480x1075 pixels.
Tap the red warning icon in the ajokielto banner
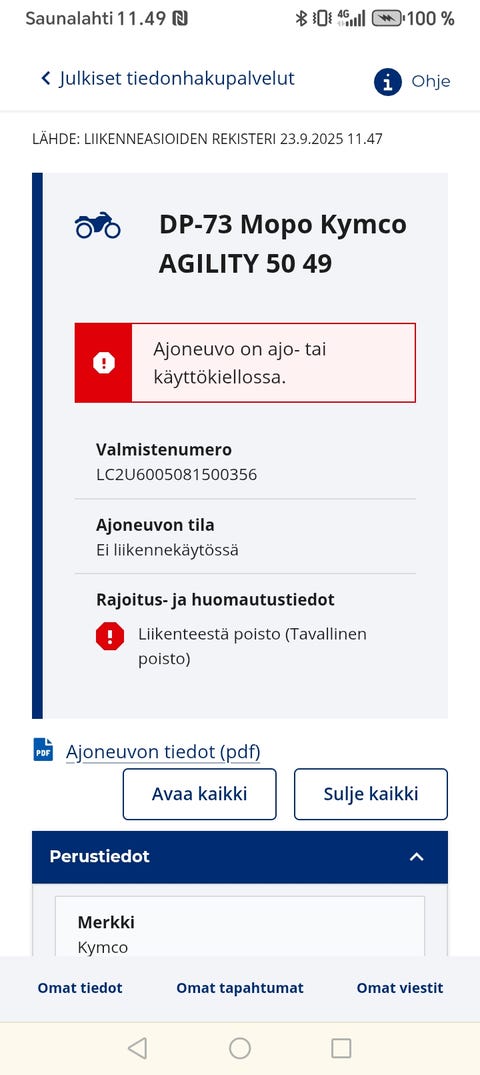coord(104,363)
